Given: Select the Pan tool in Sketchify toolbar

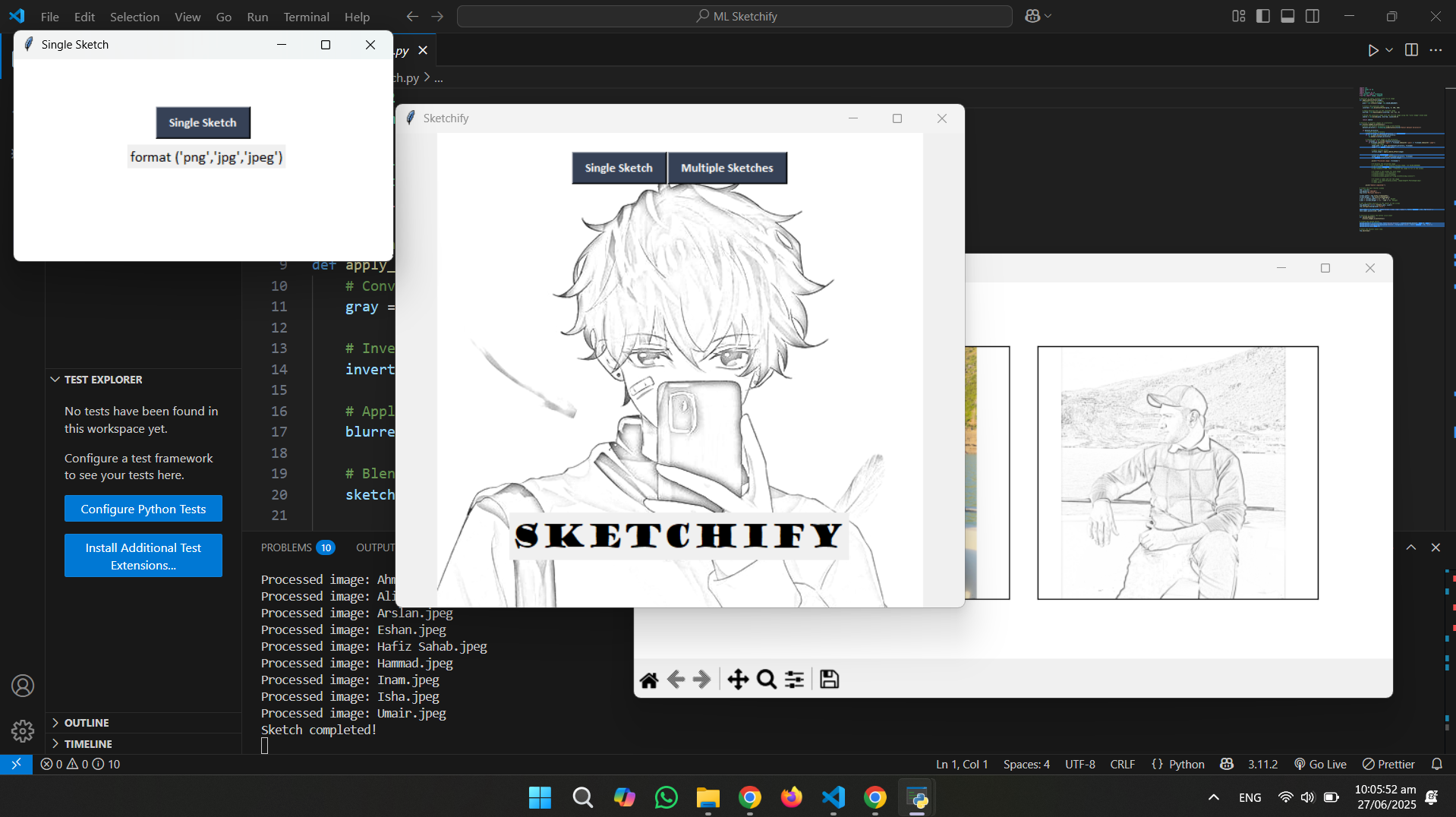Looking at the screenshot, I should point(737,679).
